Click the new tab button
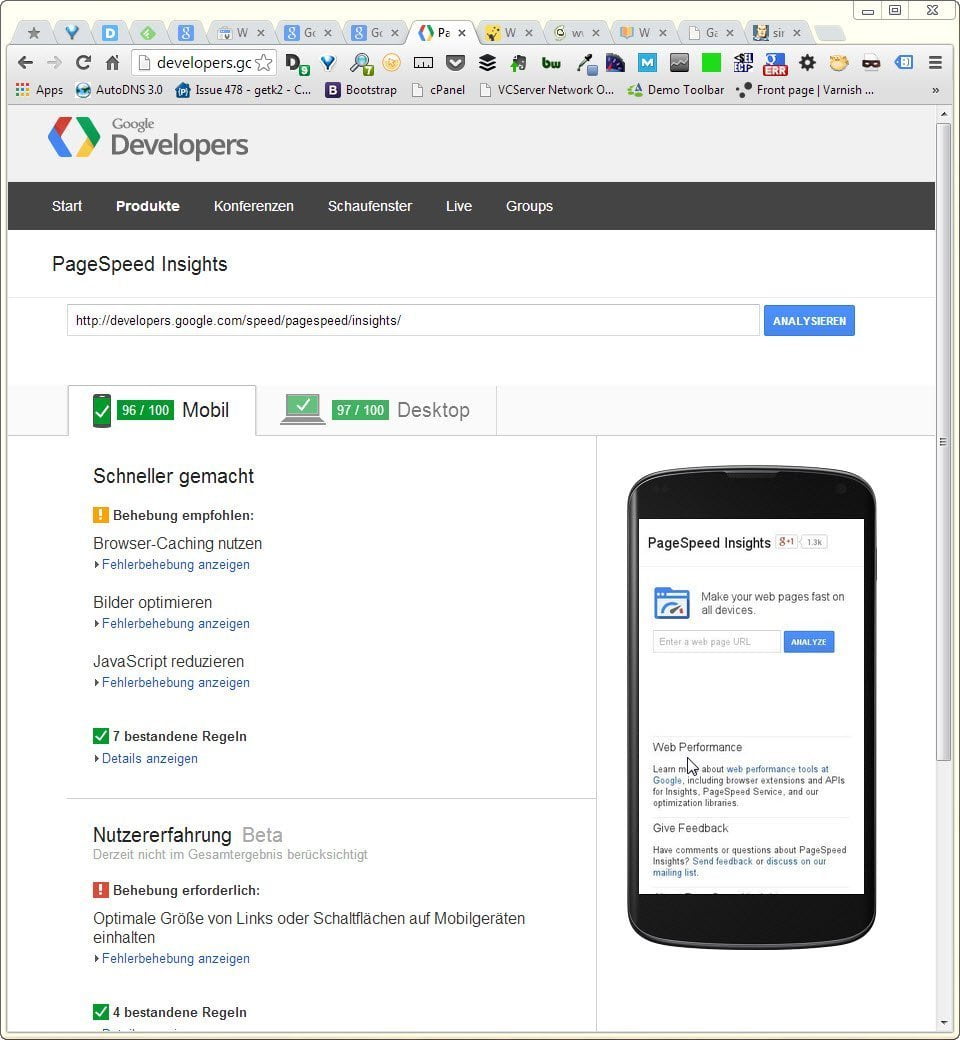960x1040 pixels. coord(829,32)
